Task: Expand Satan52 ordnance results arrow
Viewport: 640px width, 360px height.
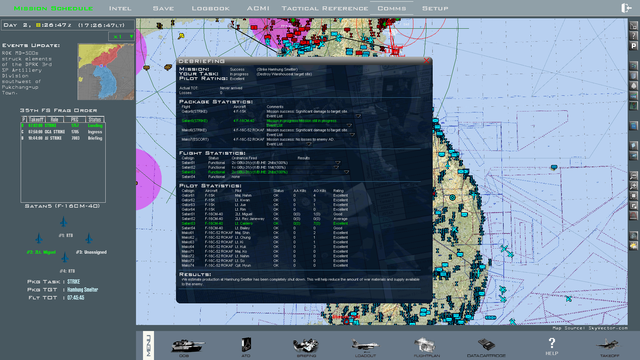Action: [x=336, y=167]
